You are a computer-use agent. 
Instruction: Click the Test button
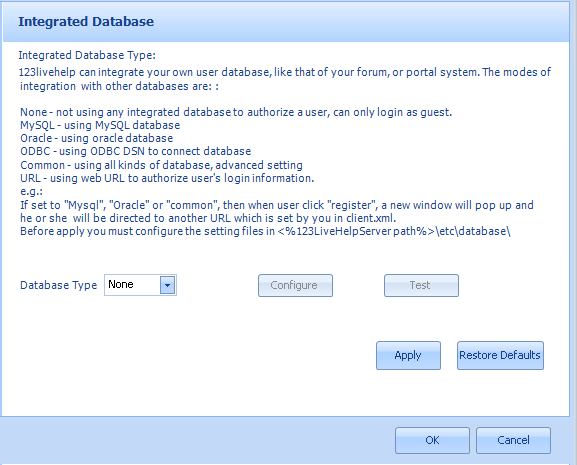[421, 285]
